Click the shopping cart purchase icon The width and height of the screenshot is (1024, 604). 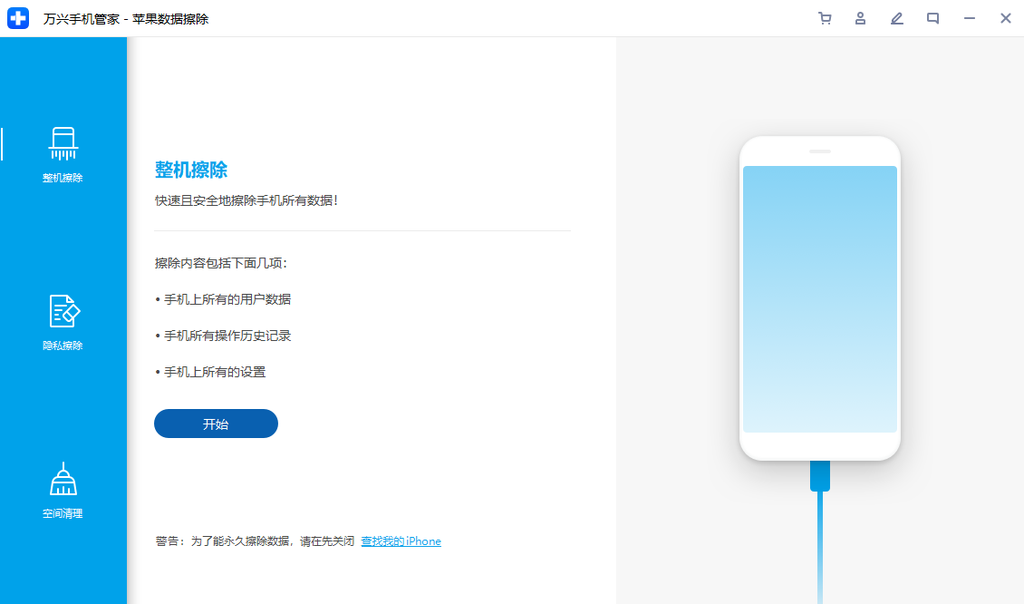coord(824,18)
